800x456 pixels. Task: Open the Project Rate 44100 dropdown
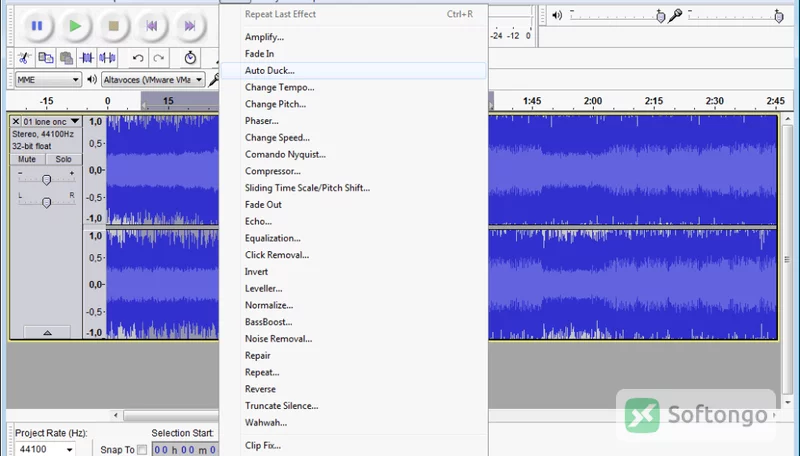click(x=45, y=449)
